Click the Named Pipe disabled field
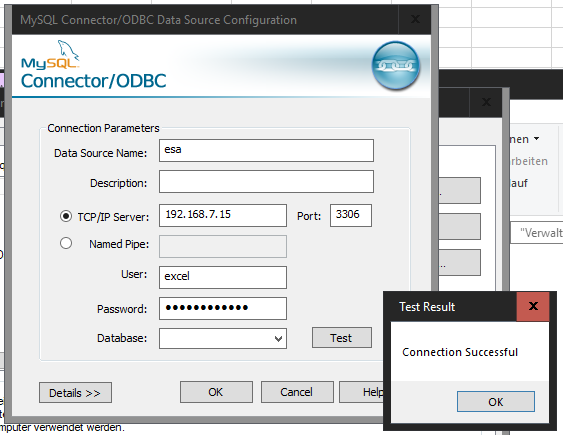The width and height of the screenshot is (563, 435). (x=223, y=246)
